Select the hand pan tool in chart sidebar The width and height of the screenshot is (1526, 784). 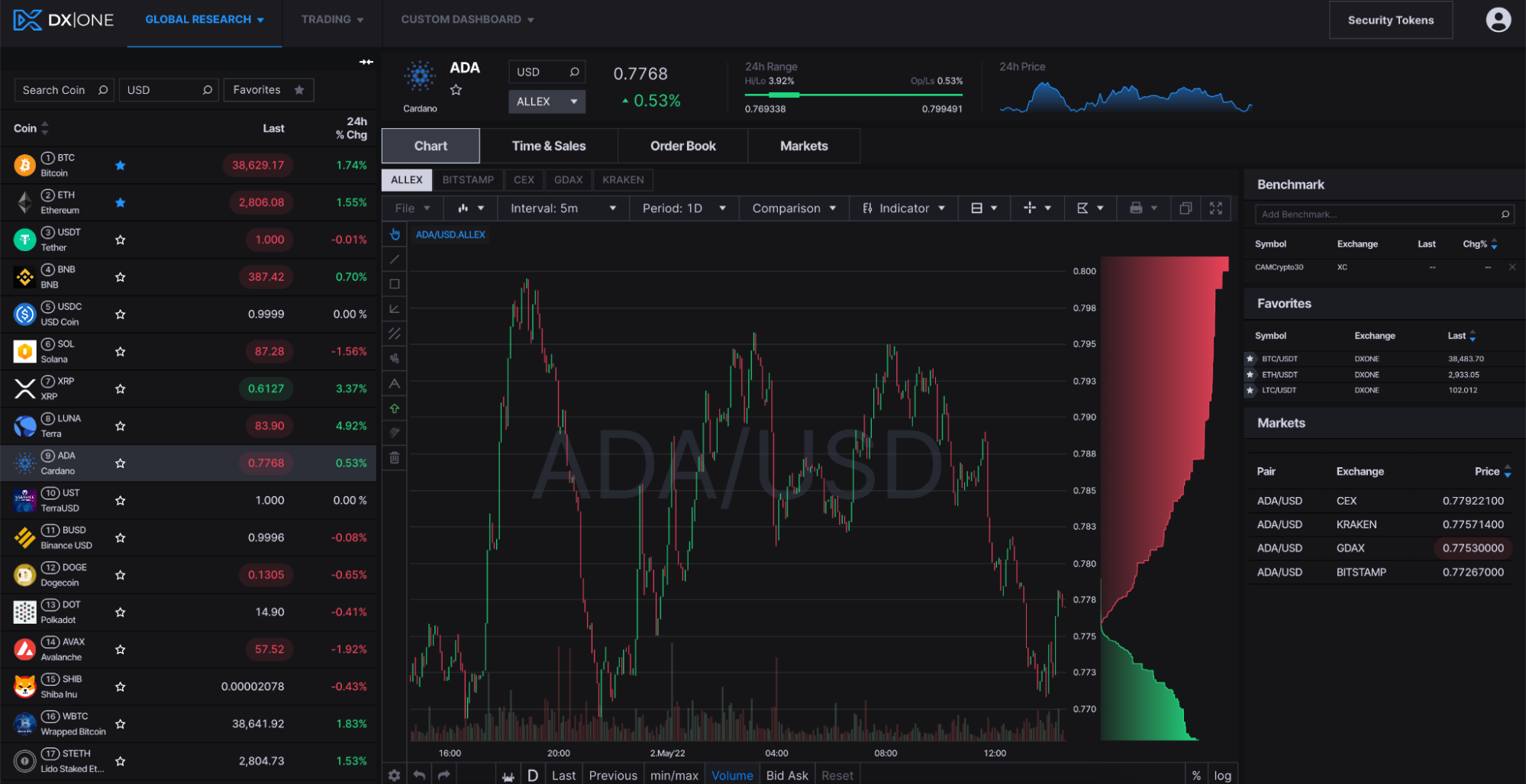395,234
